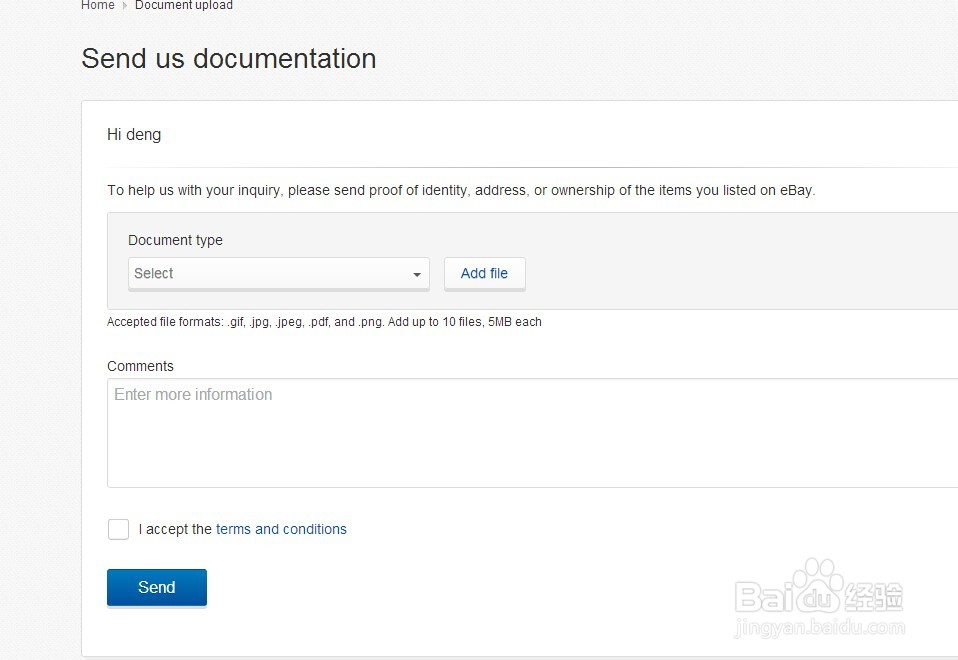Click the 'Document type' label
Viewport: 958px width, 660px height.
175,240
